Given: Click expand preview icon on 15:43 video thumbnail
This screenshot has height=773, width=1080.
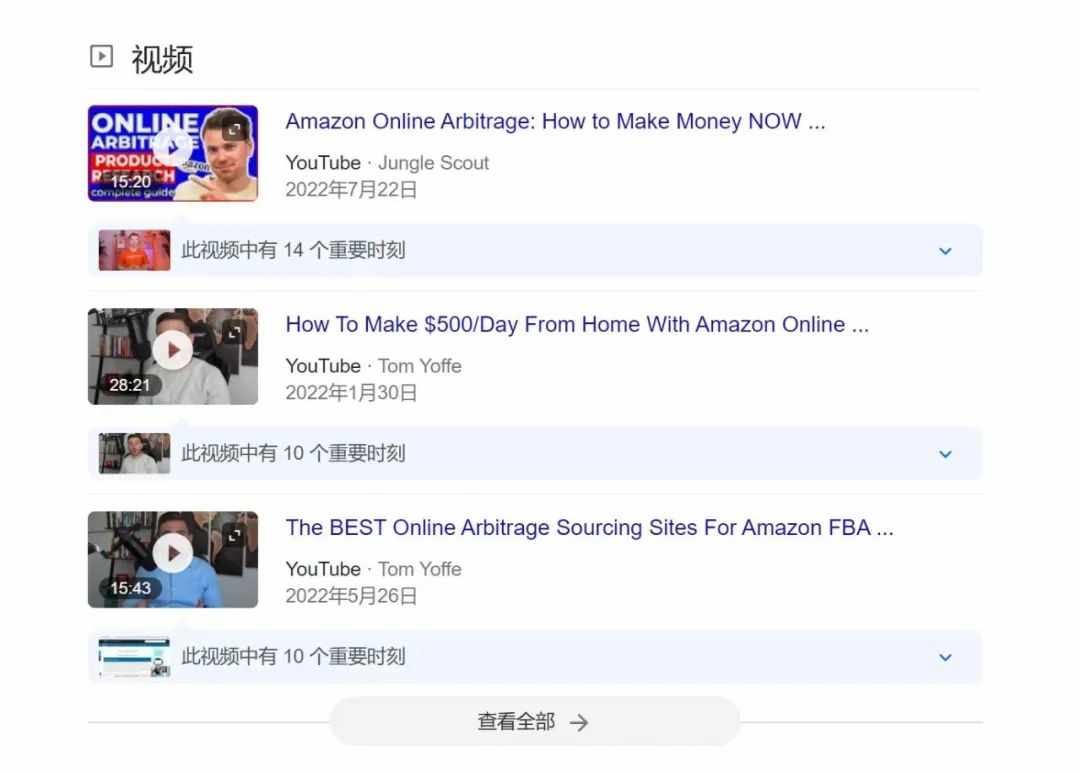Looking at the screenshot, I should [x=234, y=535].
